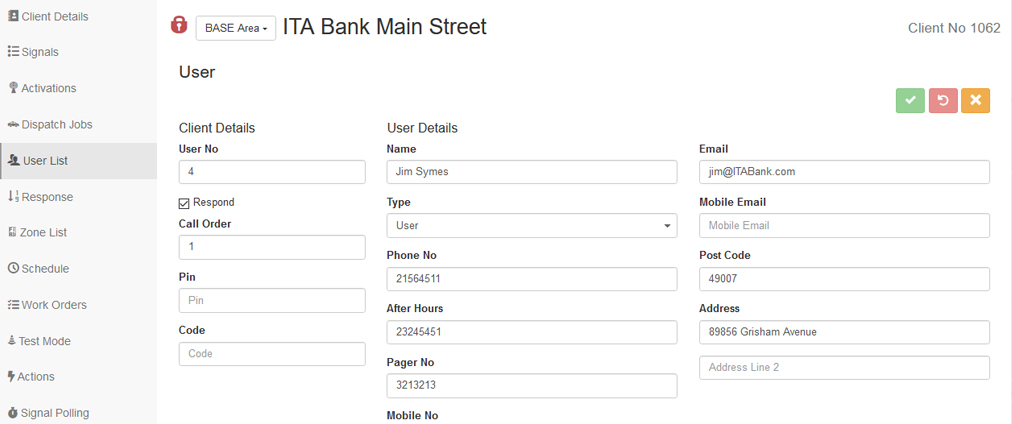
Task: Select User List in the sidebar
Action: pyautogui.click(x=44, y=160)
